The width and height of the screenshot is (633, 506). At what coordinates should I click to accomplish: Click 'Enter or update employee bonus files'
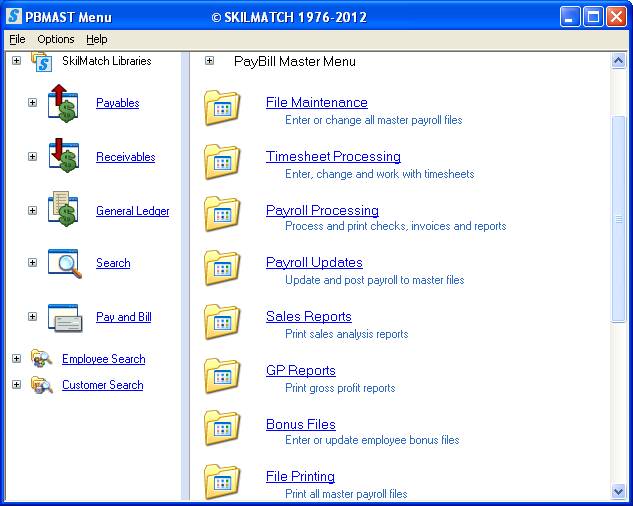372,440
